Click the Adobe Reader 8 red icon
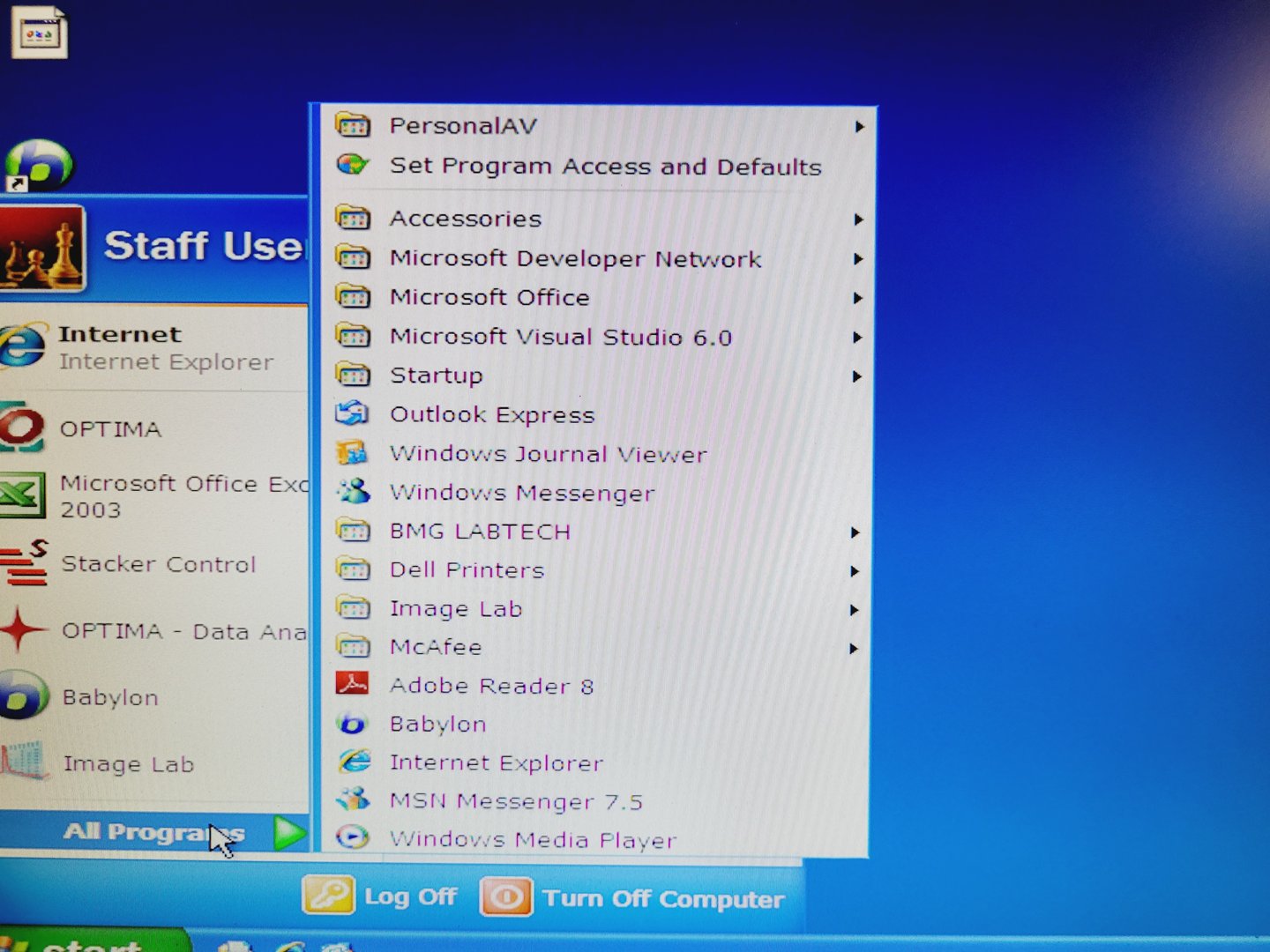 [x=353, y=685]
